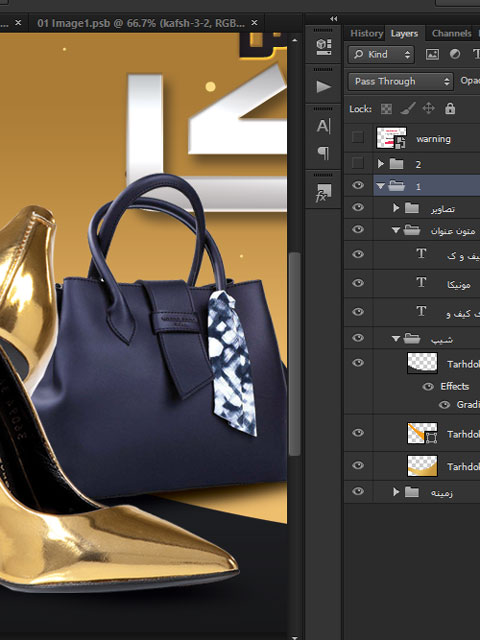Open the Actions panel play icon
The width and height of the screenshot is (480, 640).
click(x=323, y=87)
